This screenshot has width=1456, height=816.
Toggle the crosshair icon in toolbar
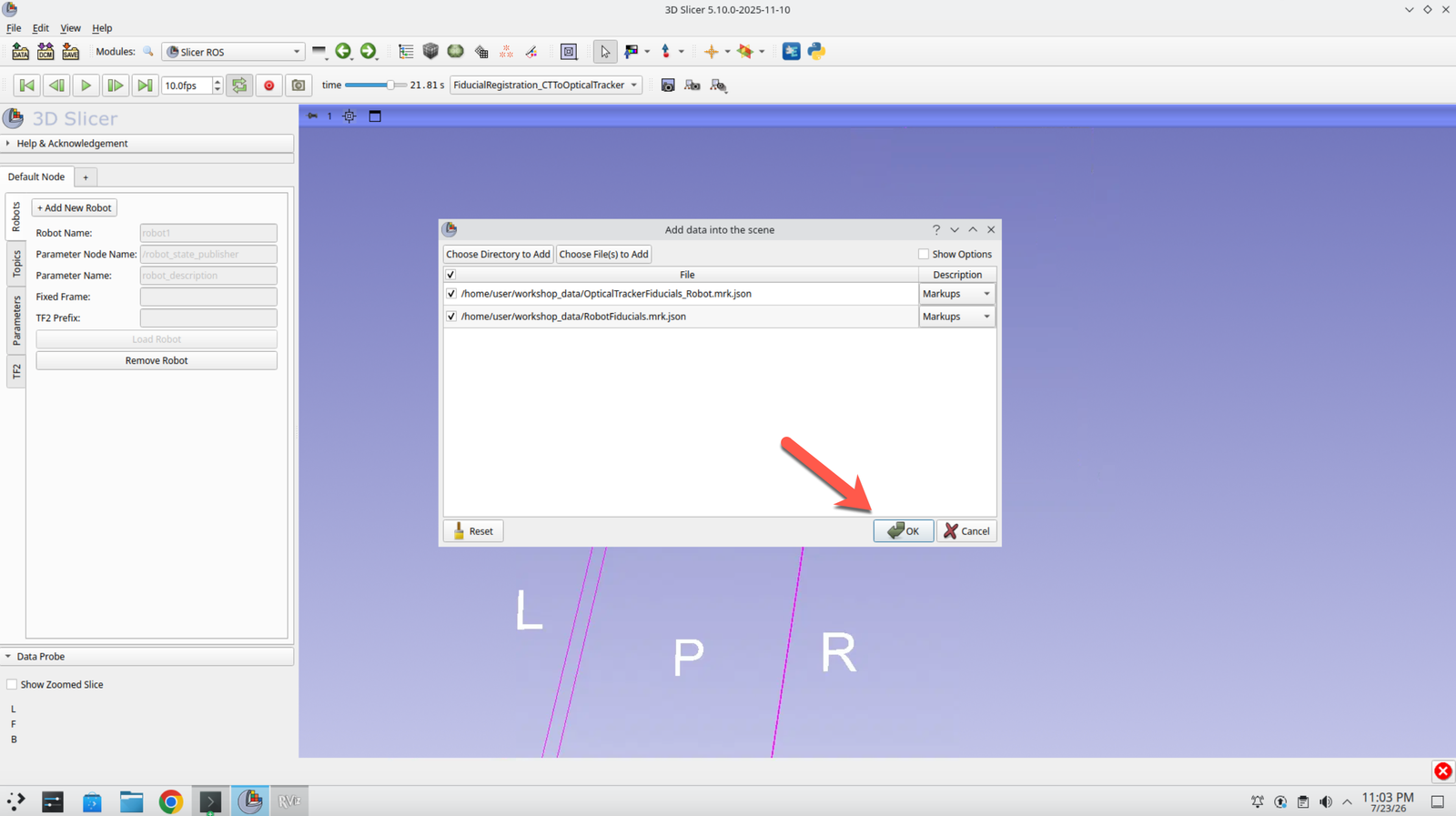tap(712, 52)
